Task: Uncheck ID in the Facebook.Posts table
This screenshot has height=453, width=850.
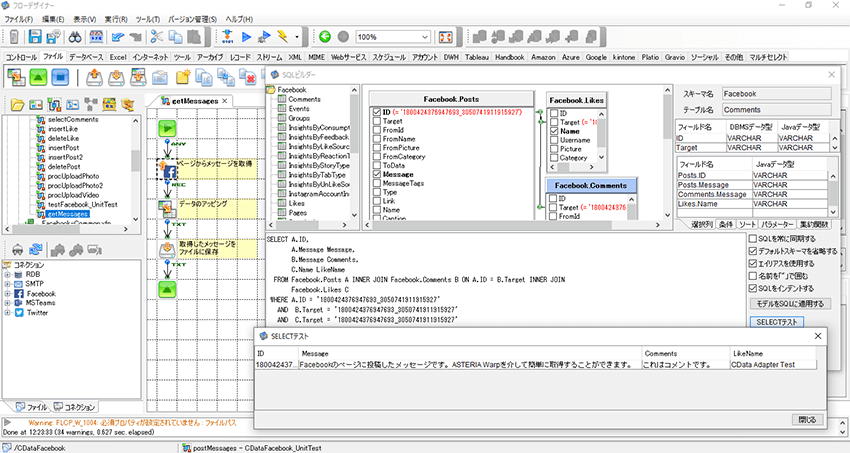Action: (x=377, y=112)
